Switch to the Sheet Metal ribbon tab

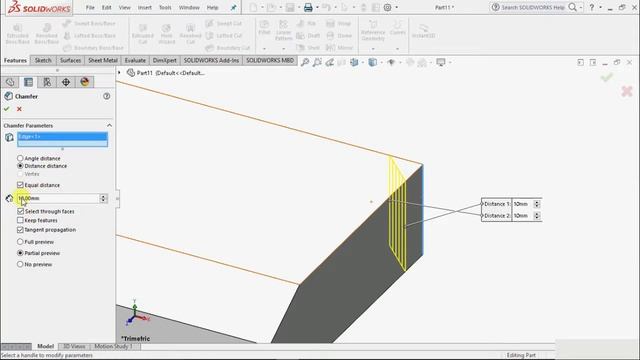103,60
